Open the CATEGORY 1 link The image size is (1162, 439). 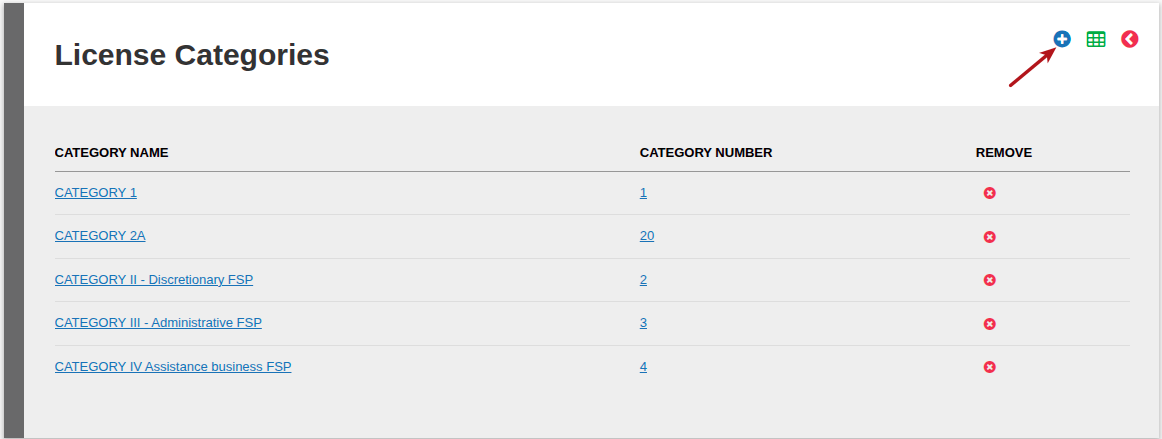point(96,193)
